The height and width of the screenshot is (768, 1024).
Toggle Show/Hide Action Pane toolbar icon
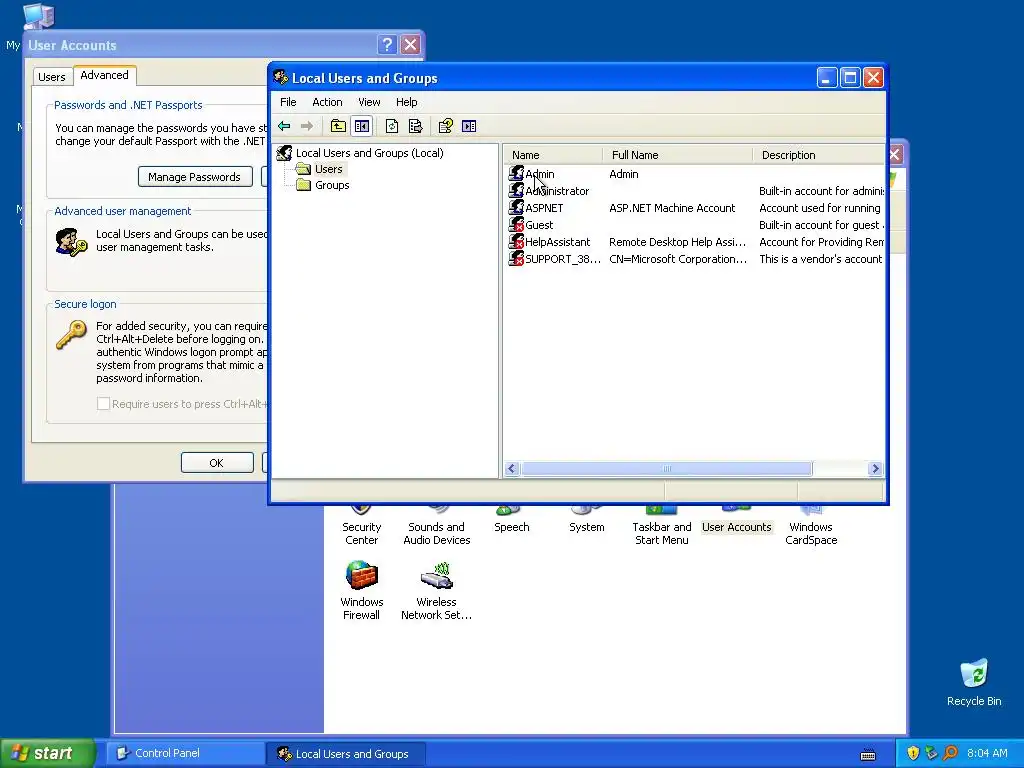tap(469, 126)
